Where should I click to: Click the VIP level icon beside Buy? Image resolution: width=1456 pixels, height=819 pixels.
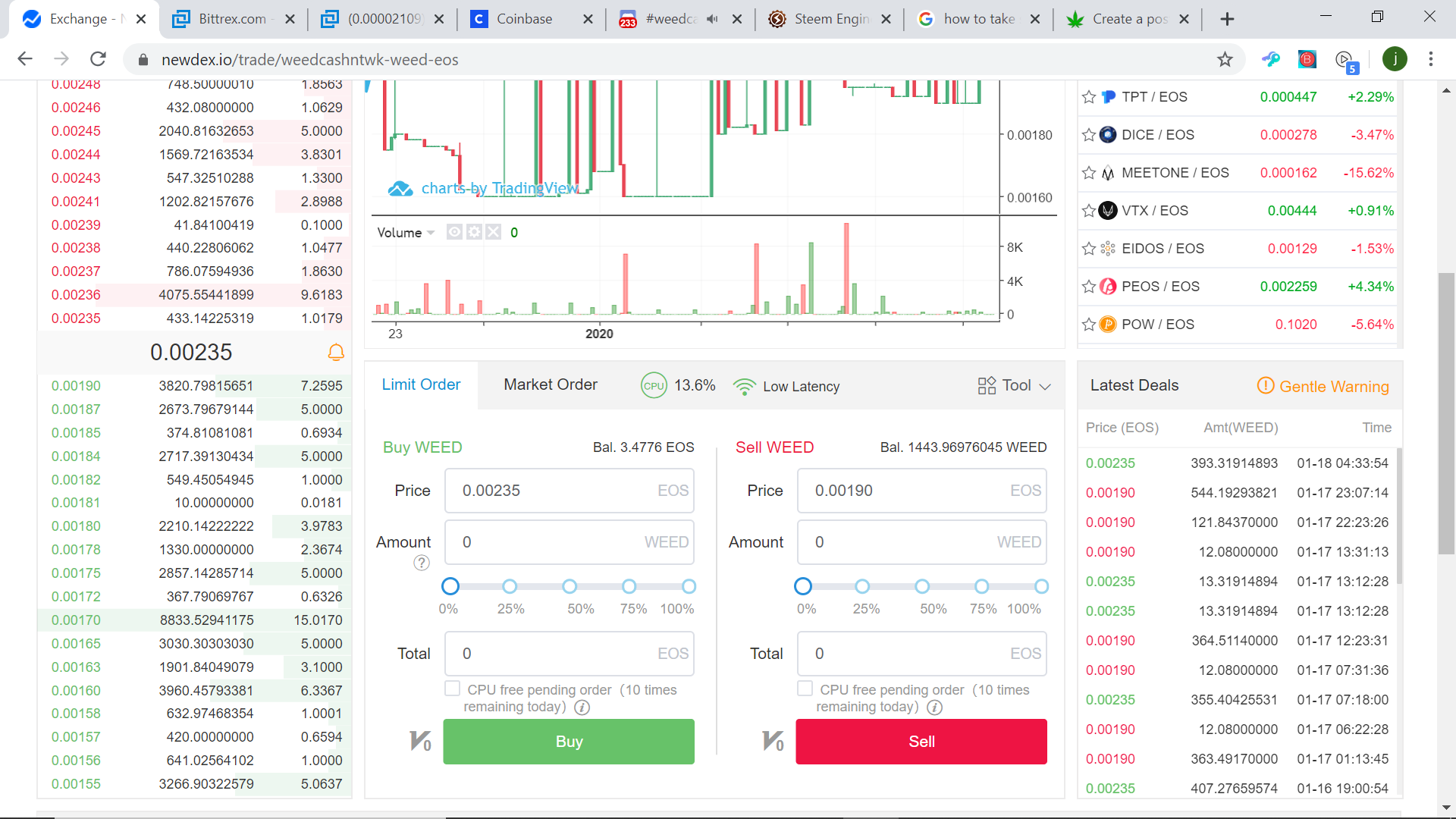[420, 741]
